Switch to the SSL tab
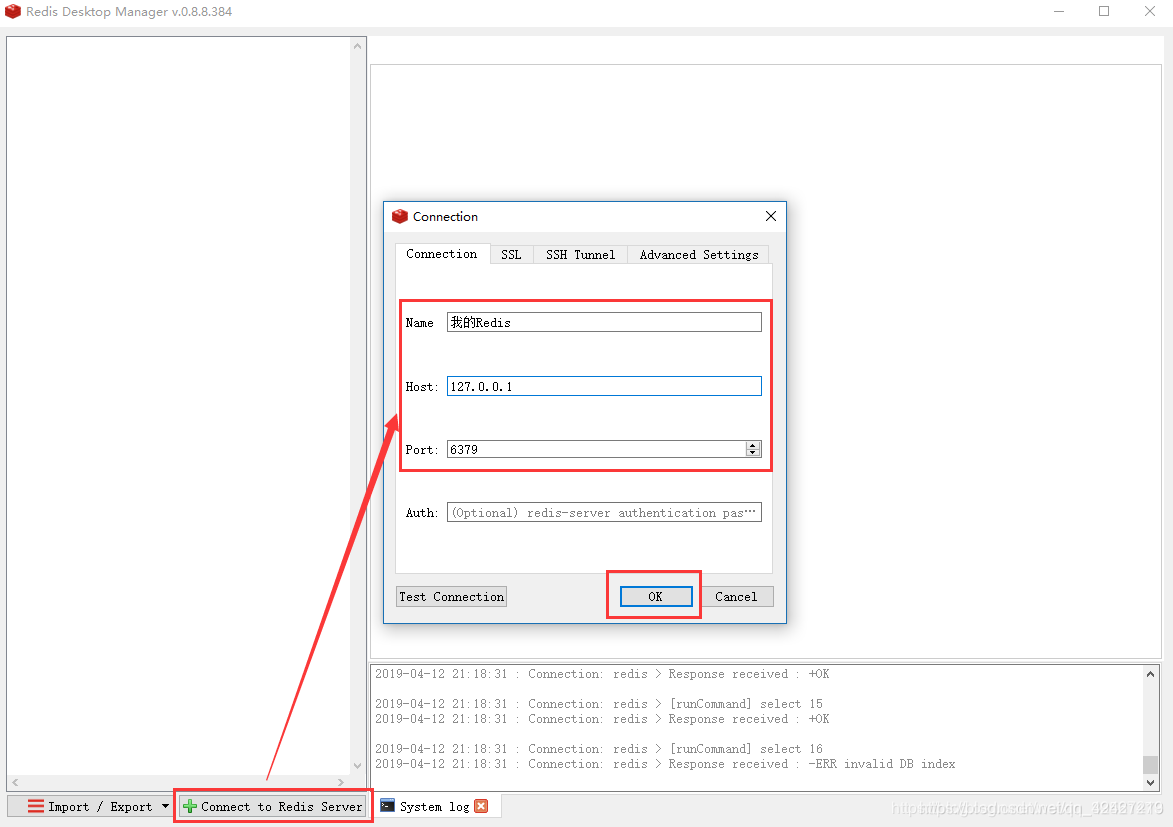This screenshot has height=827, width=1173. pos(512,254)
